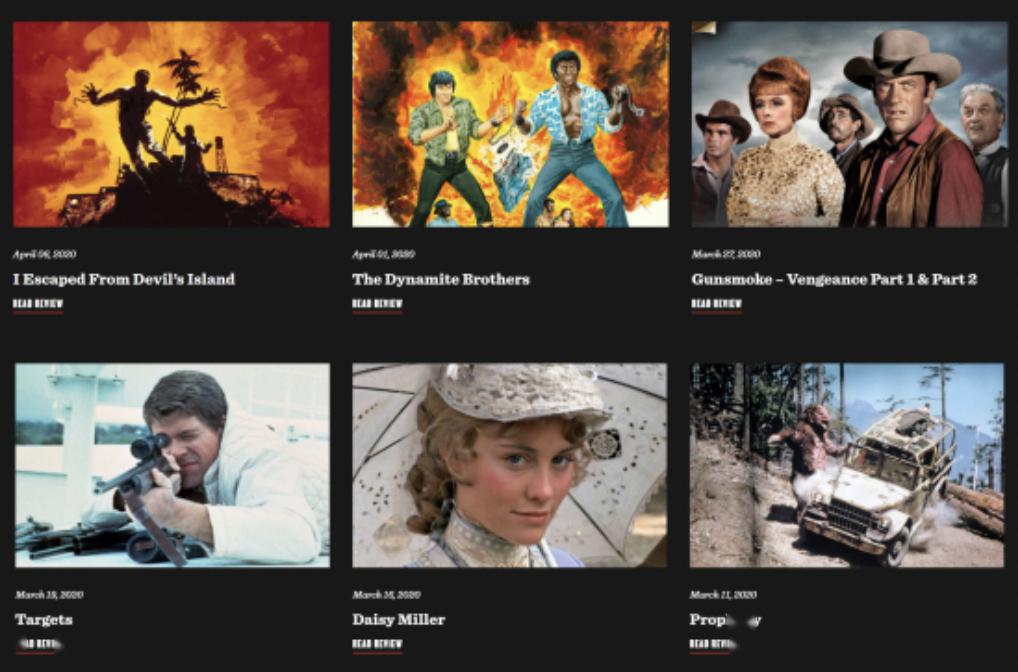Screen dimensions: 1018x672
Task: Click the Daisy Miller title link
Action: [399, 619]
